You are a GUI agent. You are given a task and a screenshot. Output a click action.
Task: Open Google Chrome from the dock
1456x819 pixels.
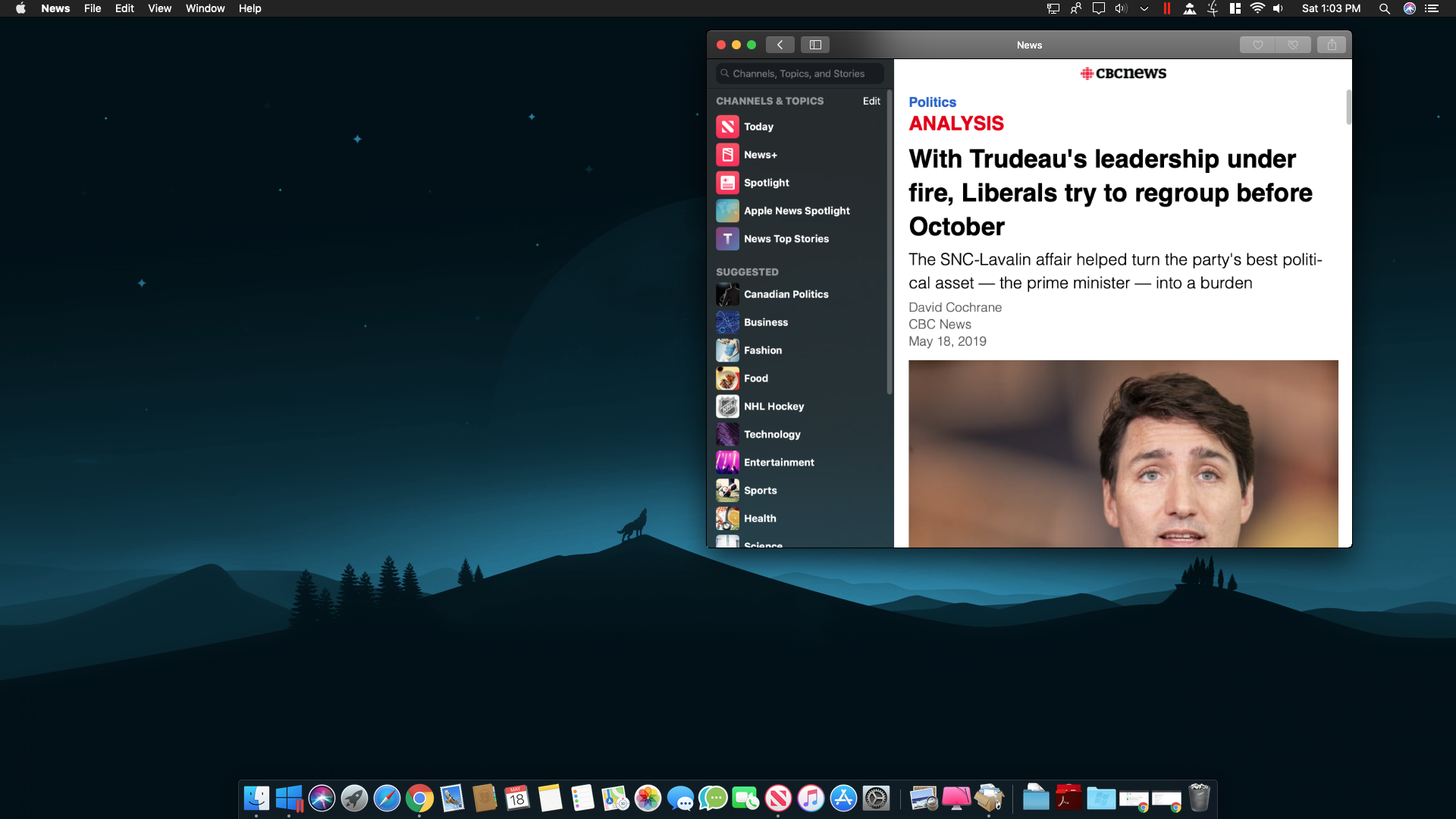coord(419,798)
